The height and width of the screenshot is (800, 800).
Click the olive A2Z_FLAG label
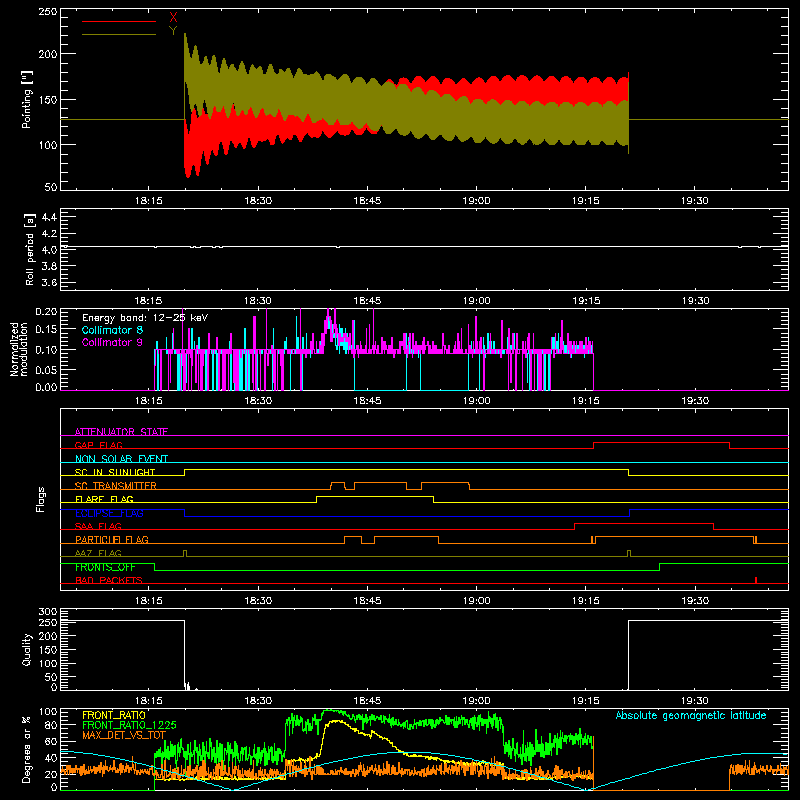pyautogui.click(x=98, y=553)
